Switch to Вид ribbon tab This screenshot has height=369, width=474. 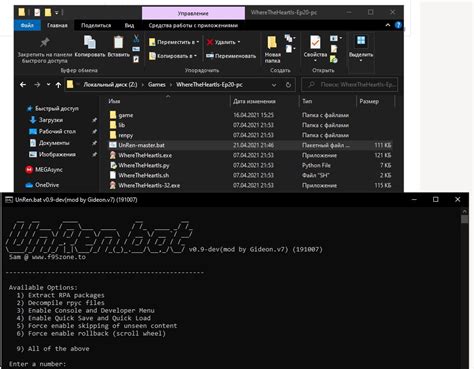pos(129,25)
